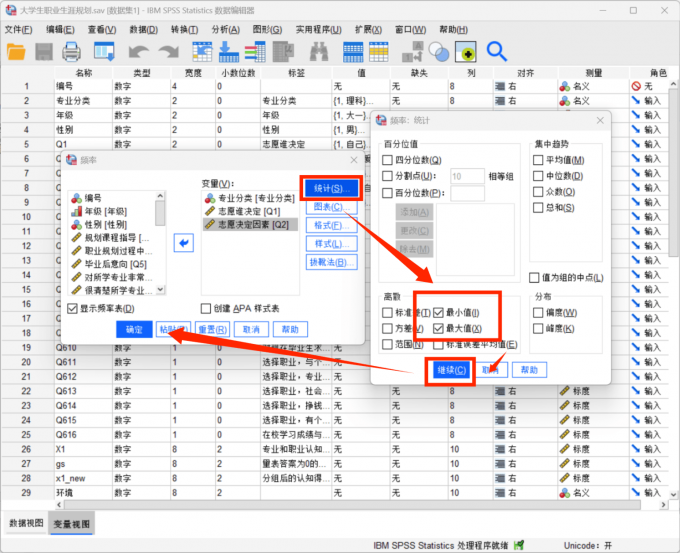Enable 值为组的中点(L) checkbox

click(x=534, y=278)
